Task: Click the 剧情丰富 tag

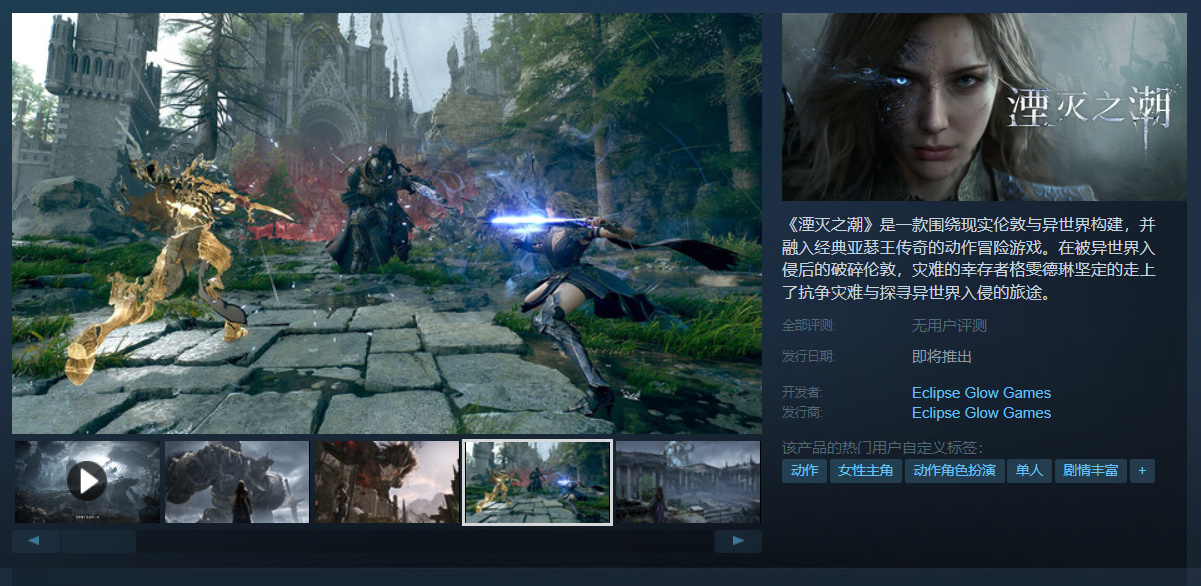Action: pos(1091,471)
